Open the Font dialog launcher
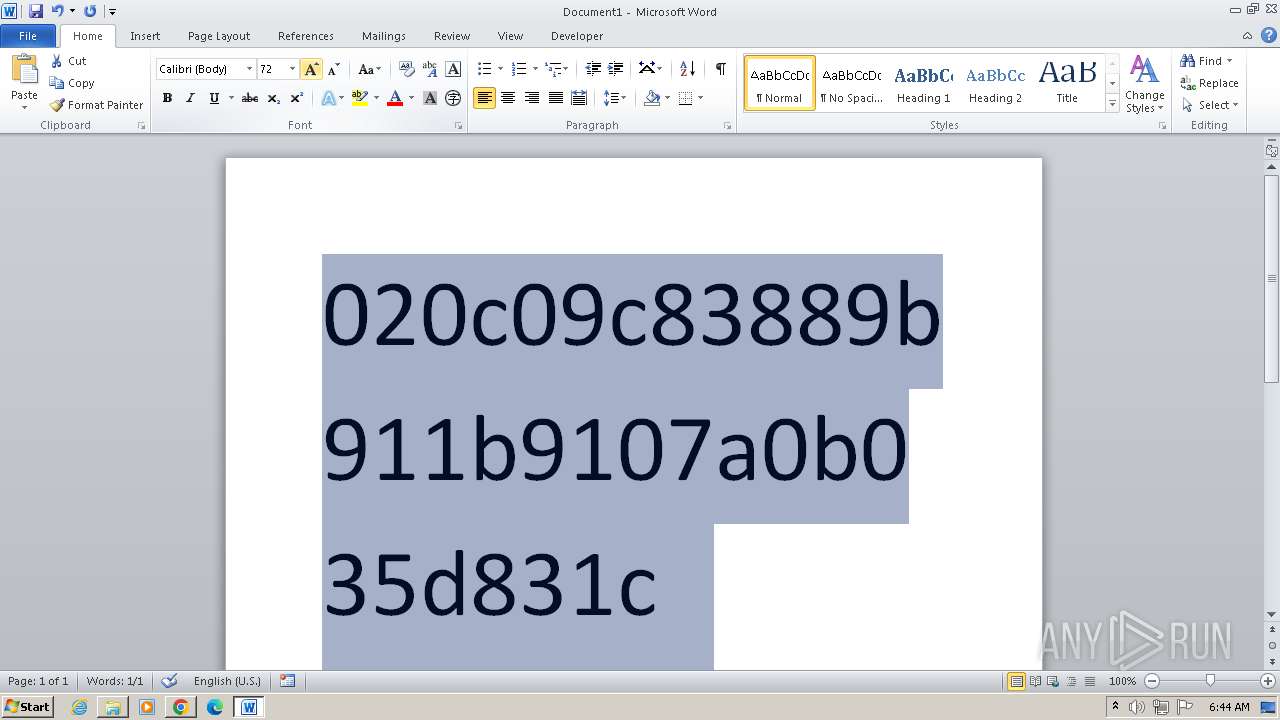1280x720 pixels. point(459,126)
